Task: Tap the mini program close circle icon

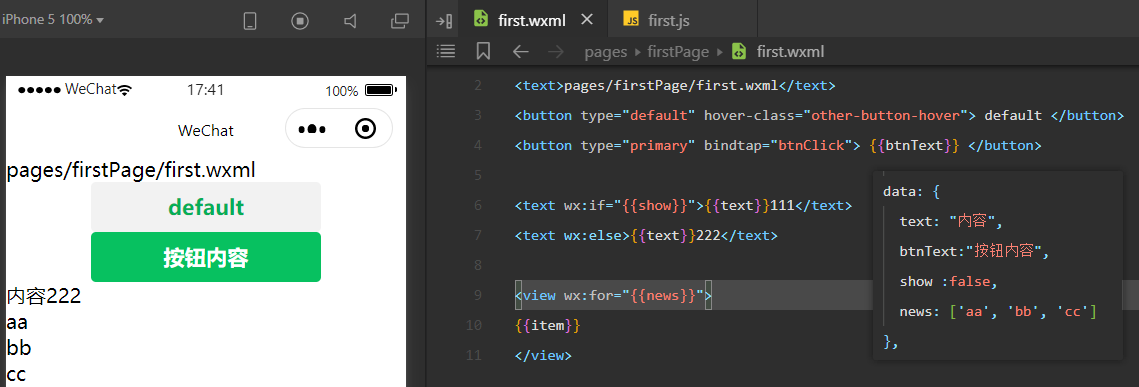Action: pyautogui.click(x=365, y=129)
